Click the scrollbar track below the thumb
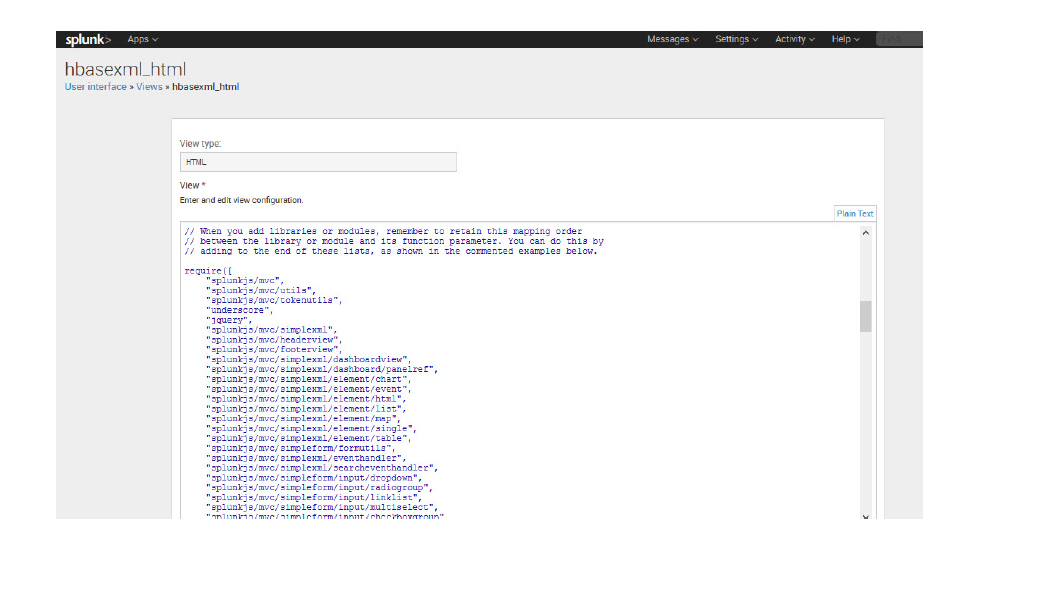 coord(866,420)
